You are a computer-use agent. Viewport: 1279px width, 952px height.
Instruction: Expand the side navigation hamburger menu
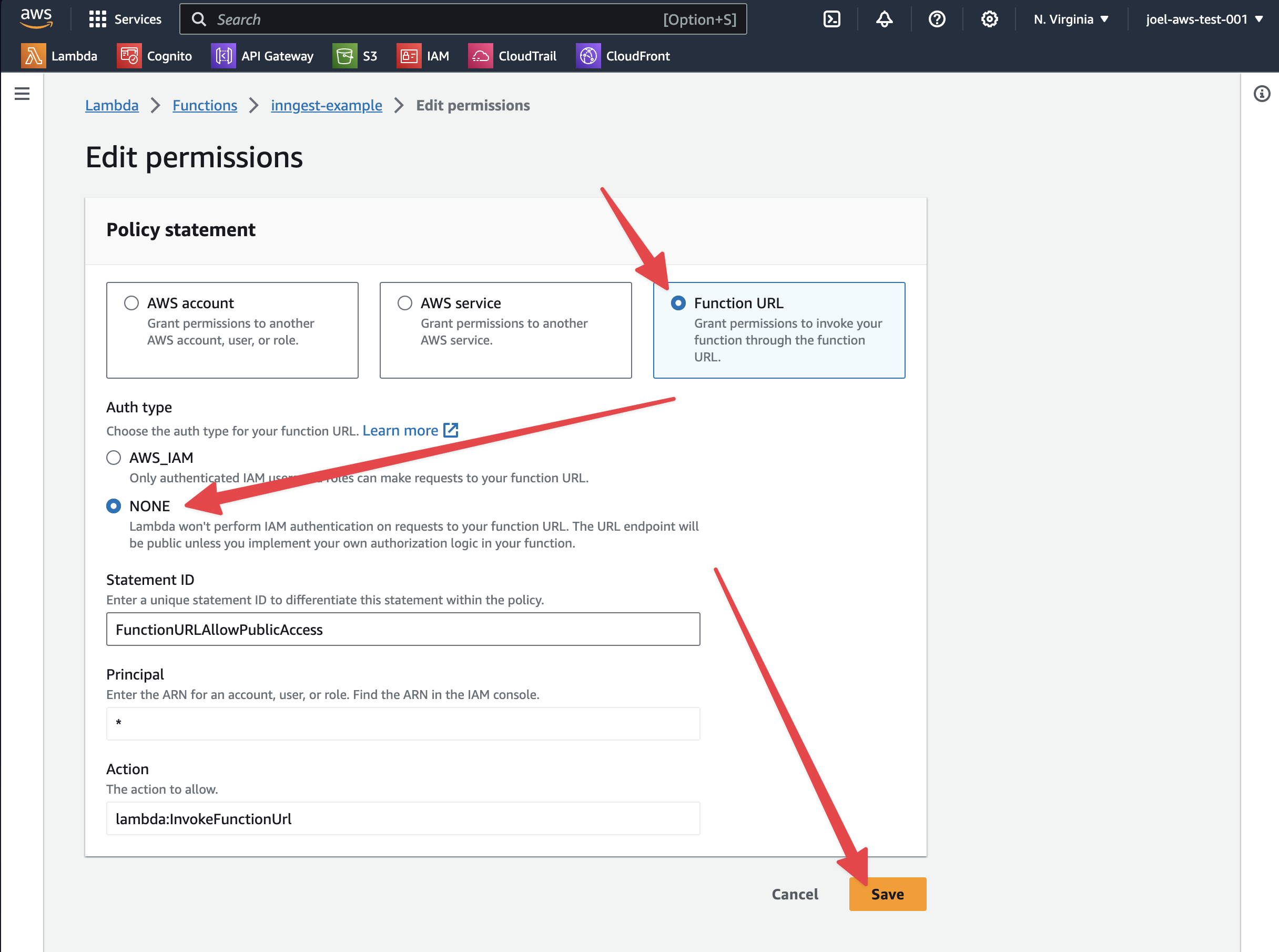(x=22, y=94)
